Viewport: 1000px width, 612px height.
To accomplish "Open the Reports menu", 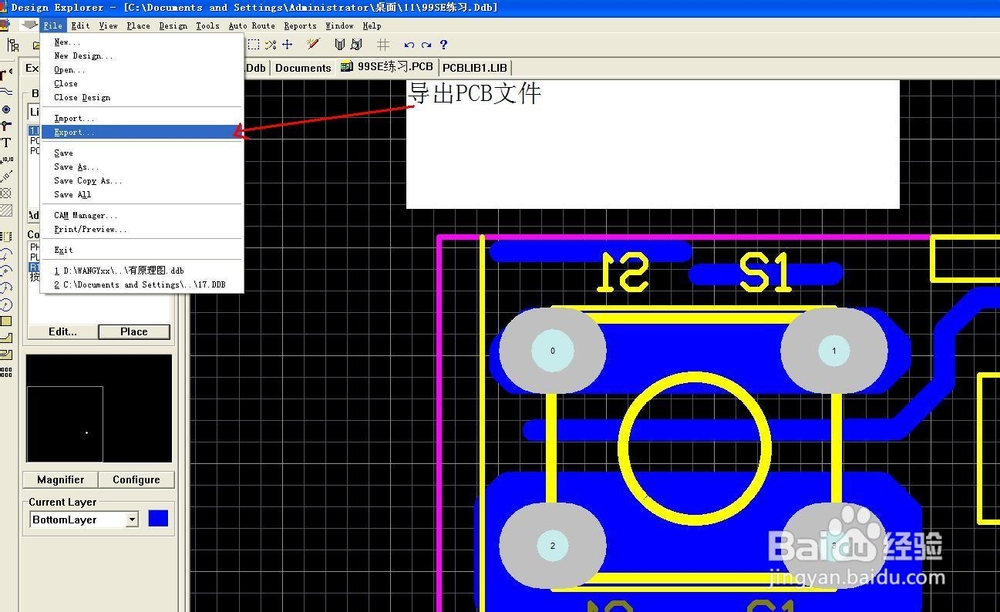I will (300, 26).
